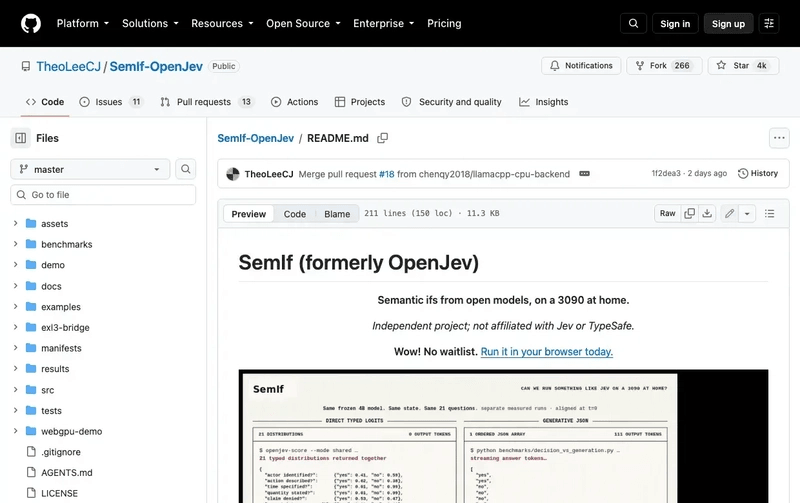Copy raw file contents icon
The width and height of the screenshot is (800, 503).
pos(689,214)
